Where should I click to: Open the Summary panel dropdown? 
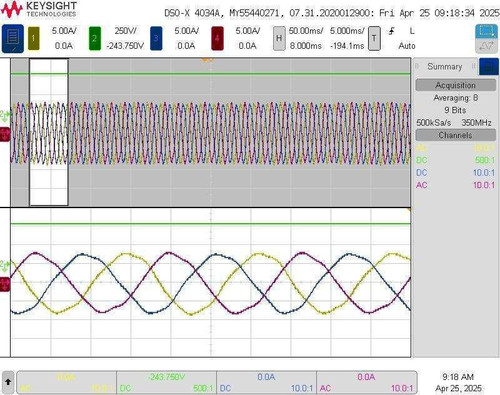tap(445, 66)
